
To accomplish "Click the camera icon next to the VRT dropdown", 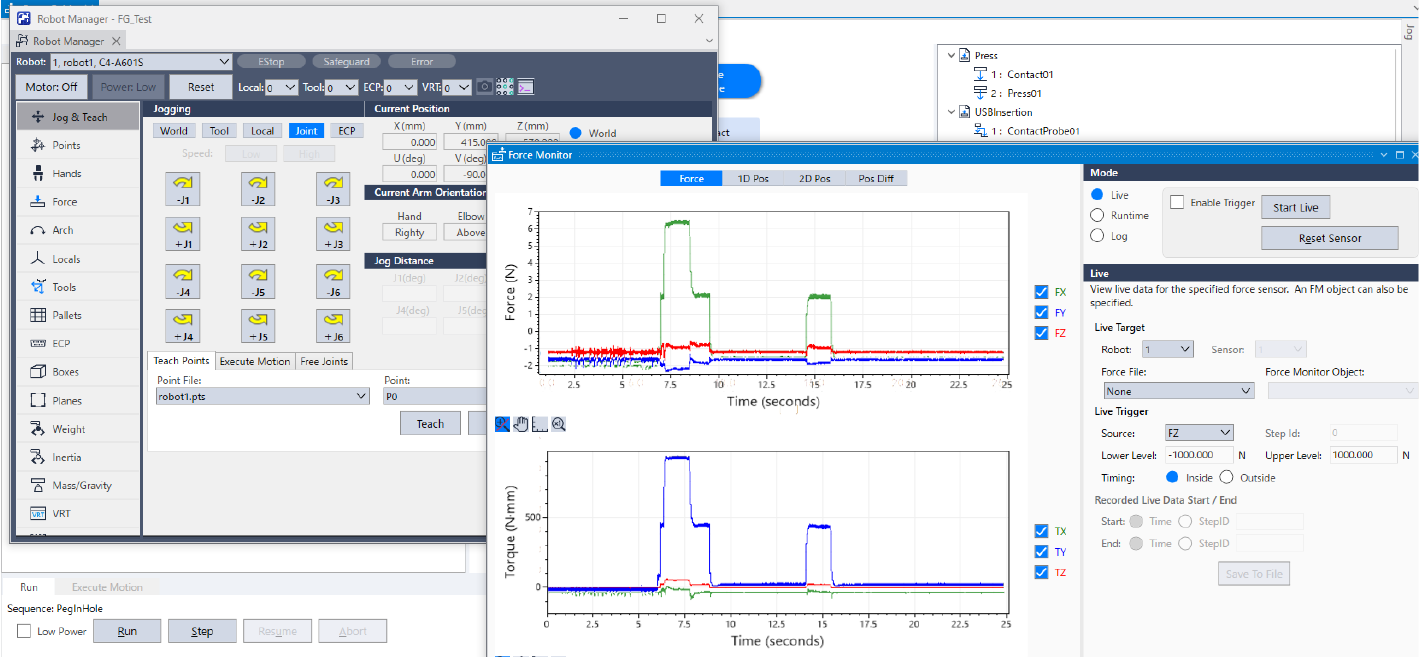I will [x=484, y=87].
